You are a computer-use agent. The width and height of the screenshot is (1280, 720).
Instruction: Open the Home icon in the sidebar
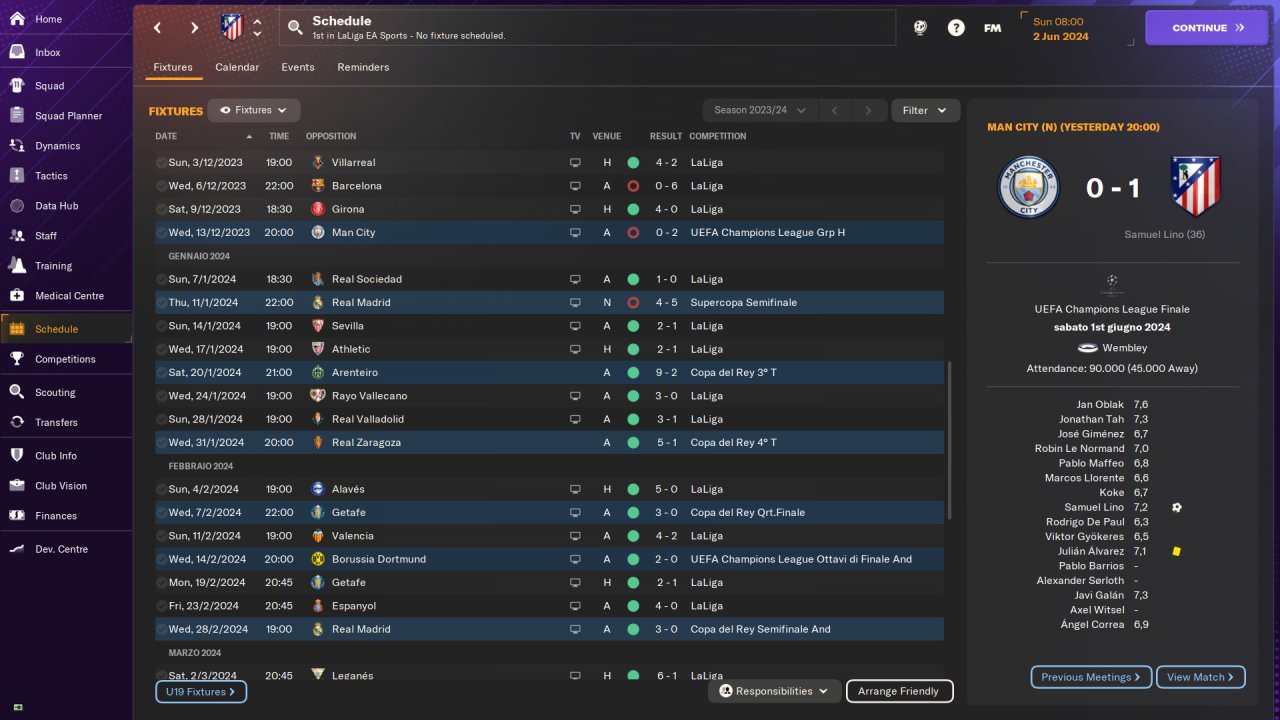click(x=17, y=19)
